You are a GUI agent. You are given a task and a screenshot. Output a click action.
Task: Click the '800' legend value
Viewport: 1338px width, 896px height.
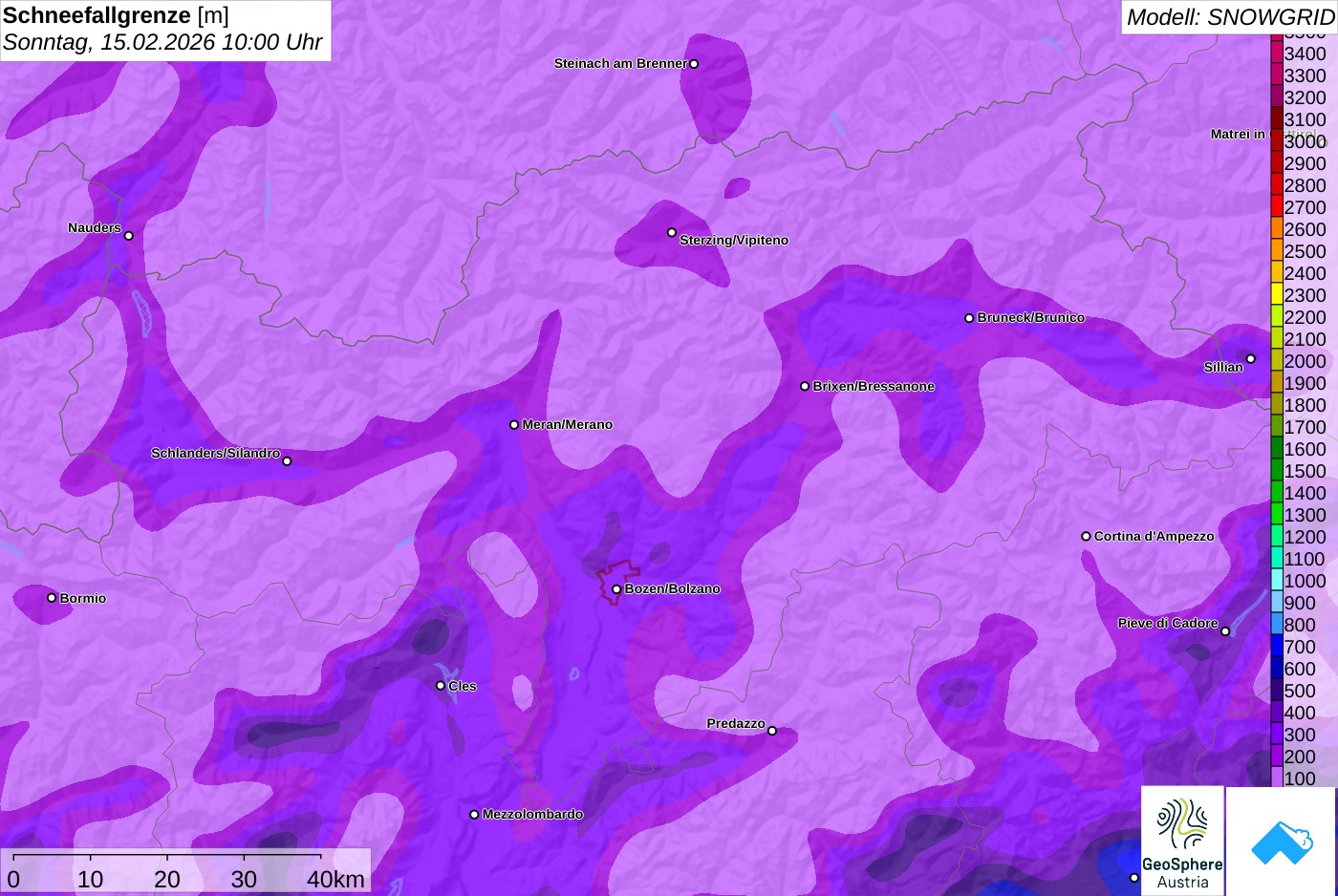(1300, 625)
